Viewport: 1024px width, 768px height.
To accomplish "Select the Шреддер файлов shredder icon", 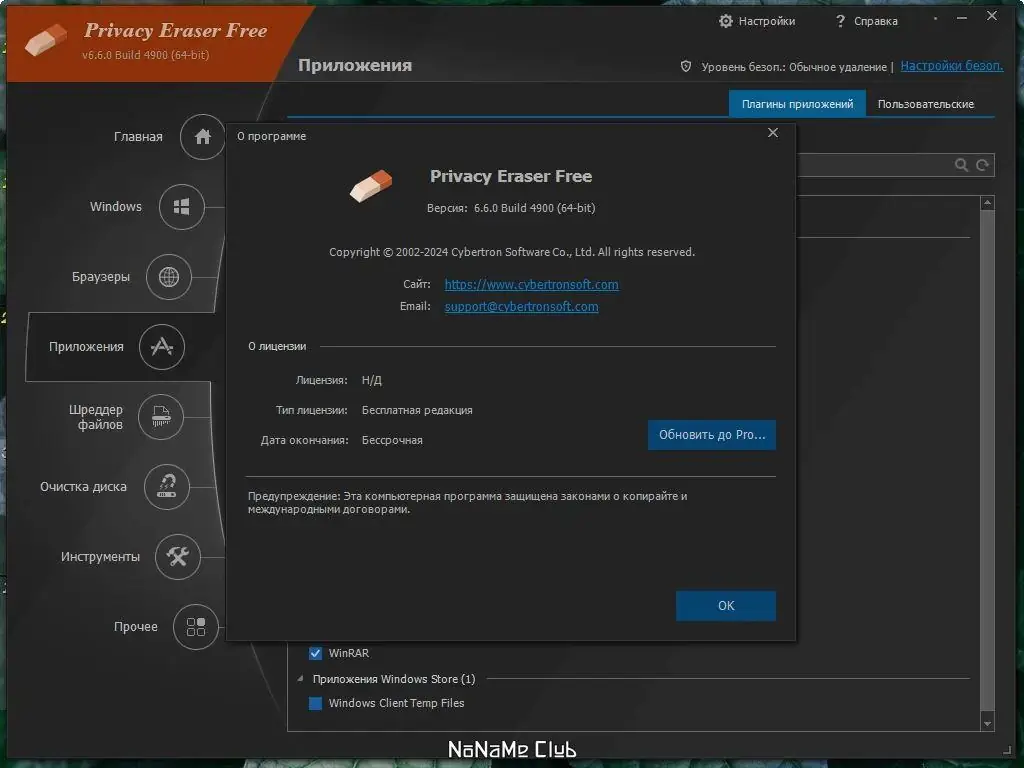I will click(x=160, y=417).
